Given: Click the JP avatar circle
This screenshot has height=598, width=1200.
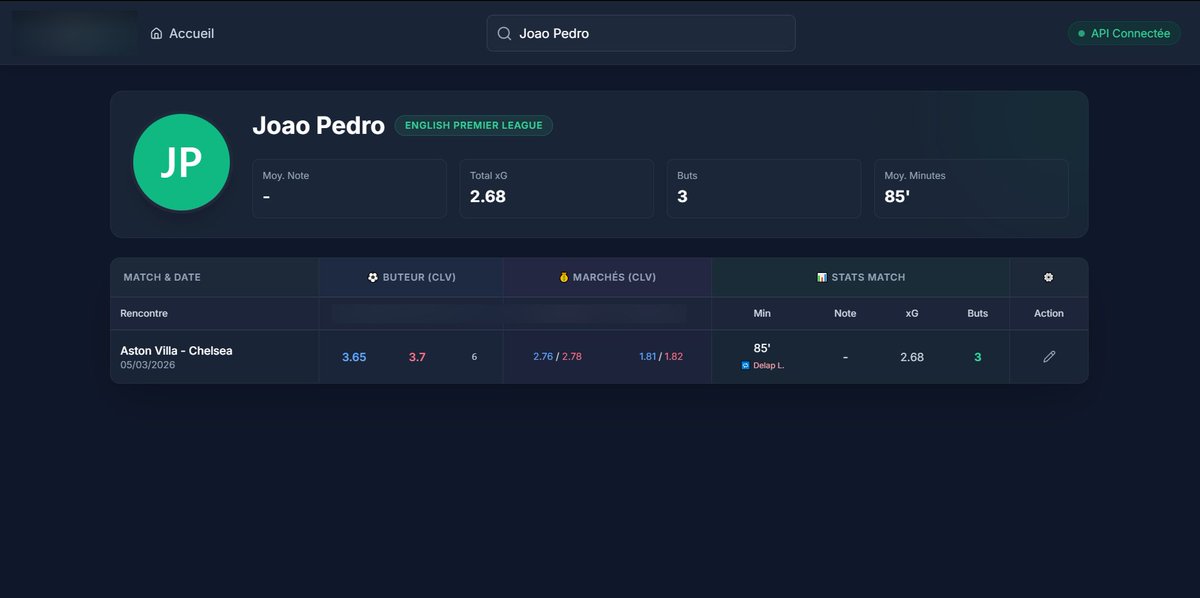Looking at the screenshot, I should pos(182,162).
